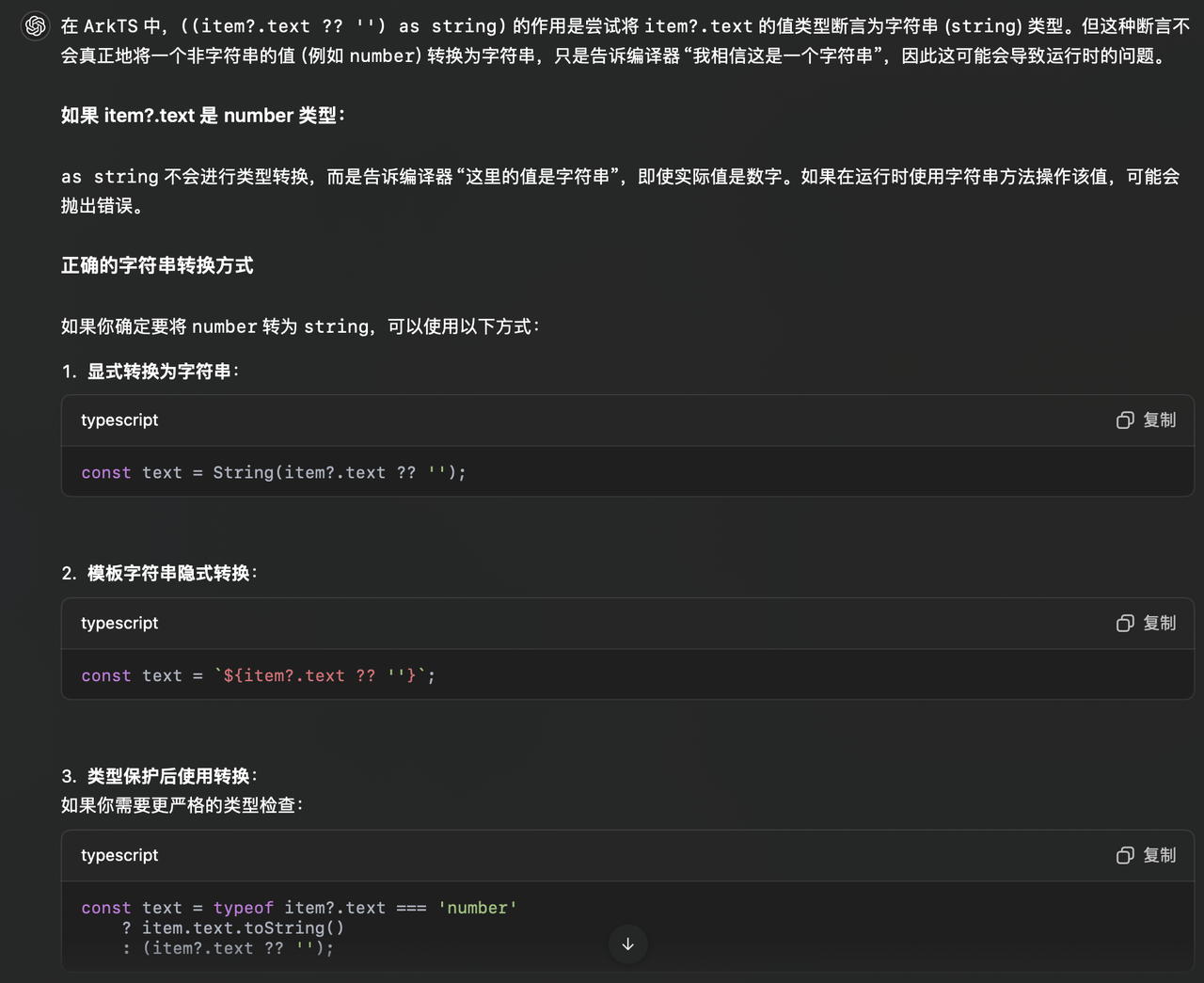Click list item 类型保护后使用转换
This screenshot has height=983, width=1204.
[169, 777]
